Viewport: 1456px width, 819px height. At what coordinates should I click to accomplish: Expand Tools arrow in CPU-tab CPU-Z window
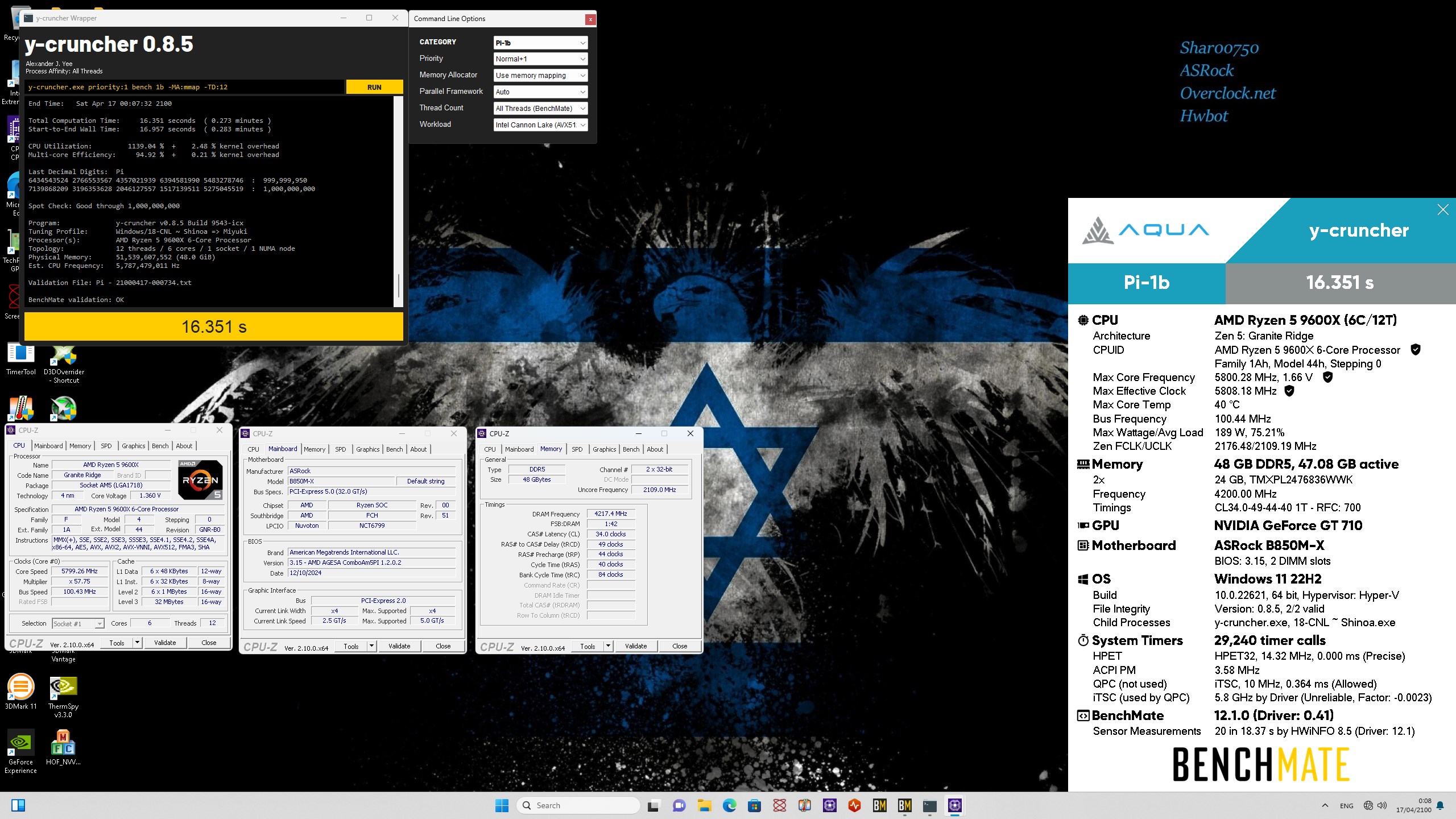pyautogui.click(x=137, y=643)
